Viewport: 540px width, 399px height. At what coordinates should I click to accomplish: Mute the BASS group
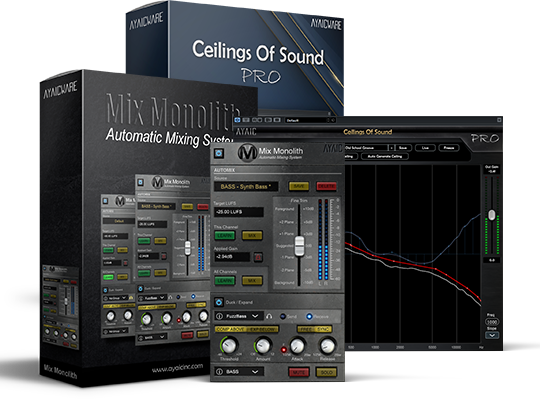(299, 372)
